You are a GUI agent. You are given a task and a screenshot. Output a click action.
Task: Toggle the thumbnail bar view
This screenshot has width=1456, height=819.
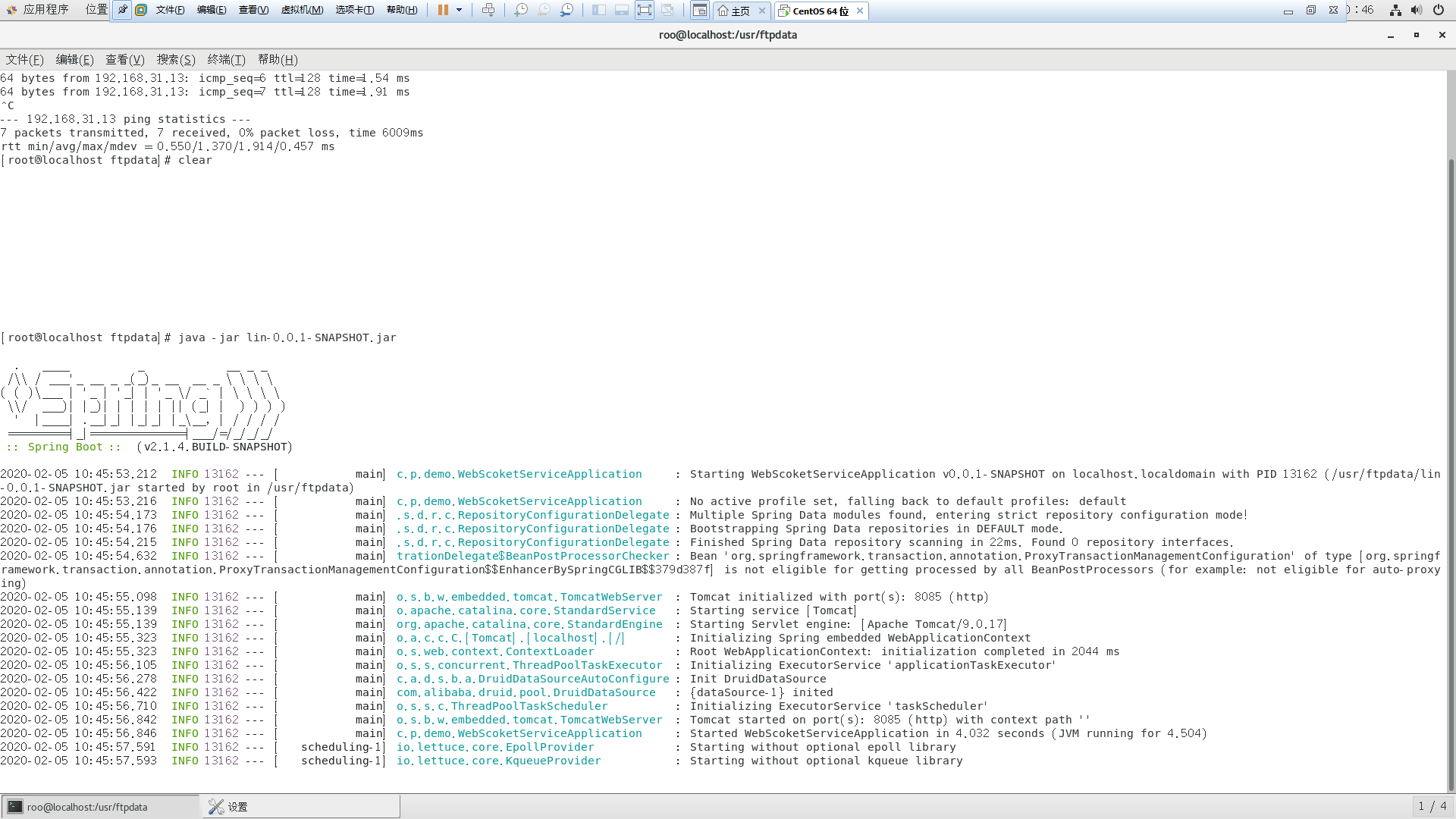(622, 10)
